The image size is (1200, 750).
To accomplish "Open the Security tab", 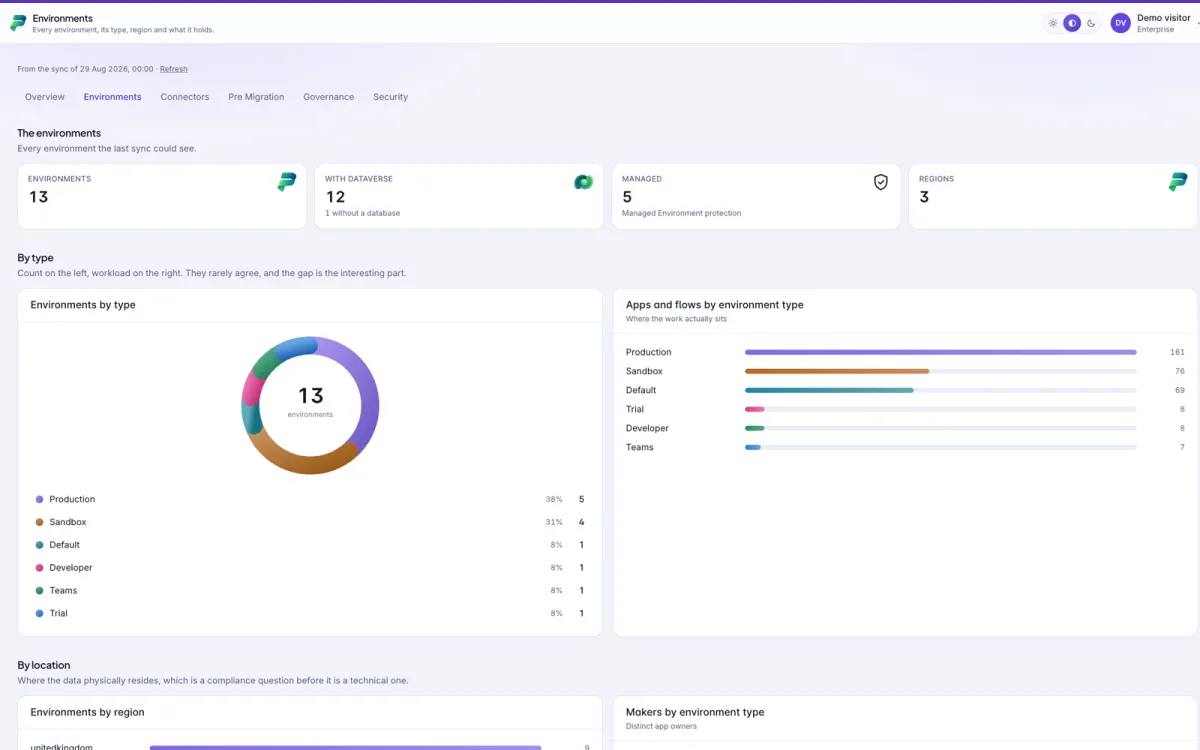I will pyautogui.click(x=391, y=97).
